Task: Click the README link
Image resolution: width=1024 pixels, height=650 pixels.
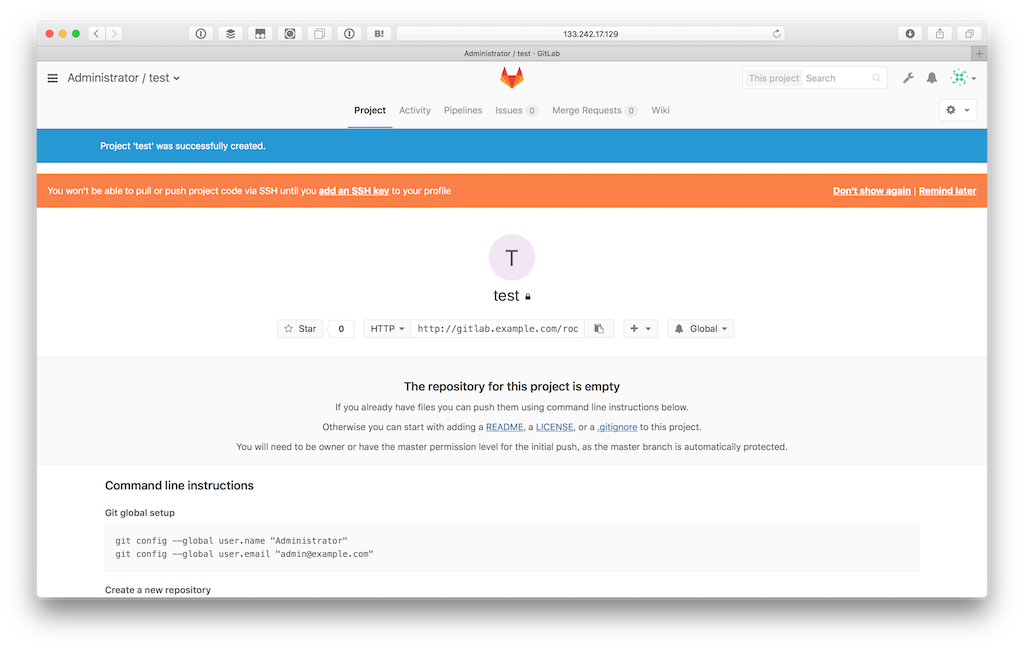Action: click(x=504, y=427)
